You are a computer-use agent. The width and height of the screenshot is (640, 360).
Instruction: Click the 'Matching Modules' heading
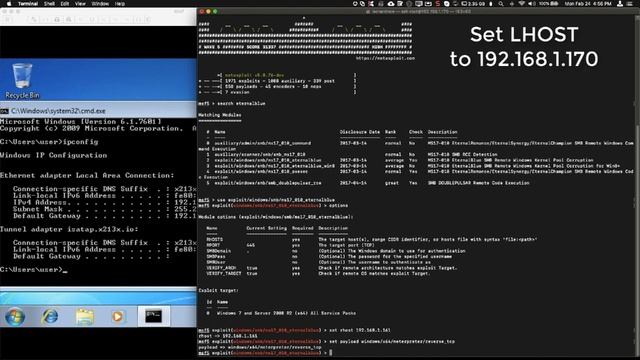click(220, 115)
